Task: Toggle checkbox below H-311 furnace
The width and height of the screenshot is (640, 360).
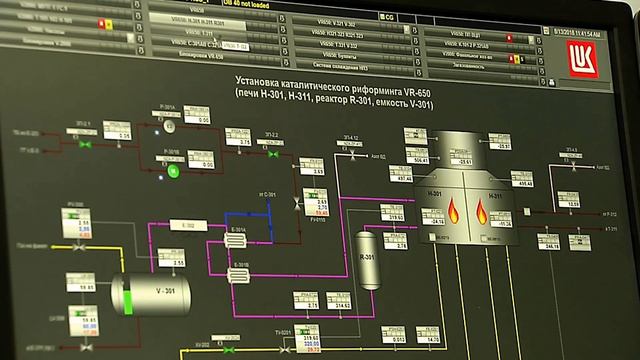Action: coord(484,238)
